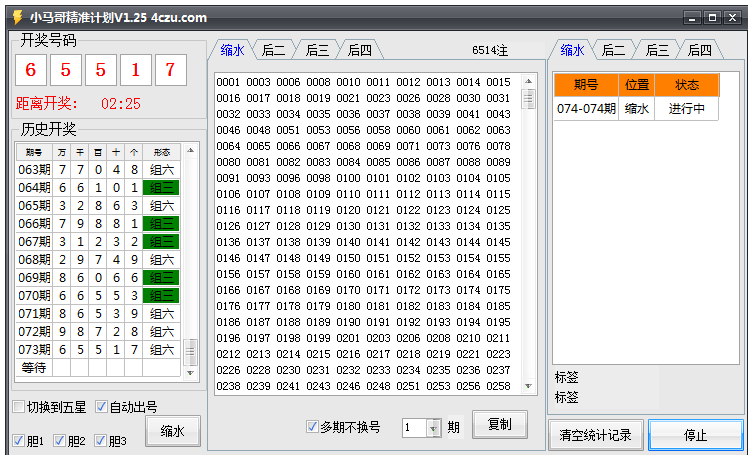Click the orange 状态 column header
Image resolution: width=751 pixels, height=459 pixels.
pos(687,85)
